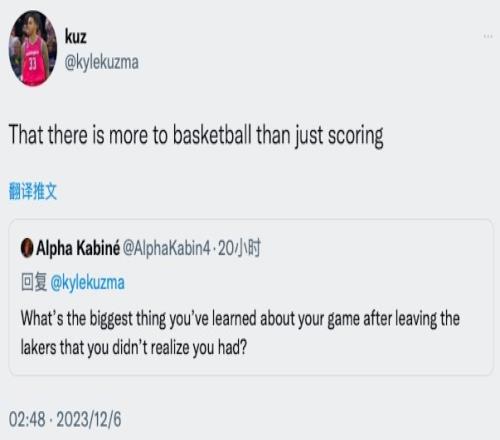Open the Alpha Kabiné display name

(78, 248)
